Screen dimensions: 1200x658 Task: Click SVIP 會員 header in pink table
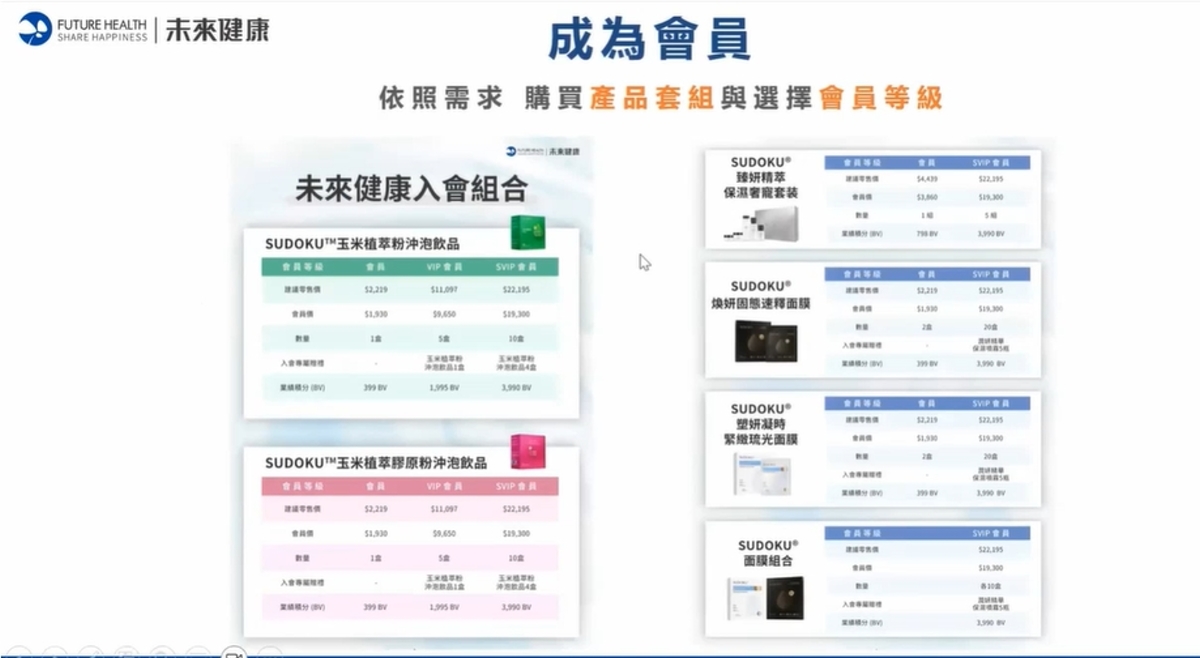516,486
